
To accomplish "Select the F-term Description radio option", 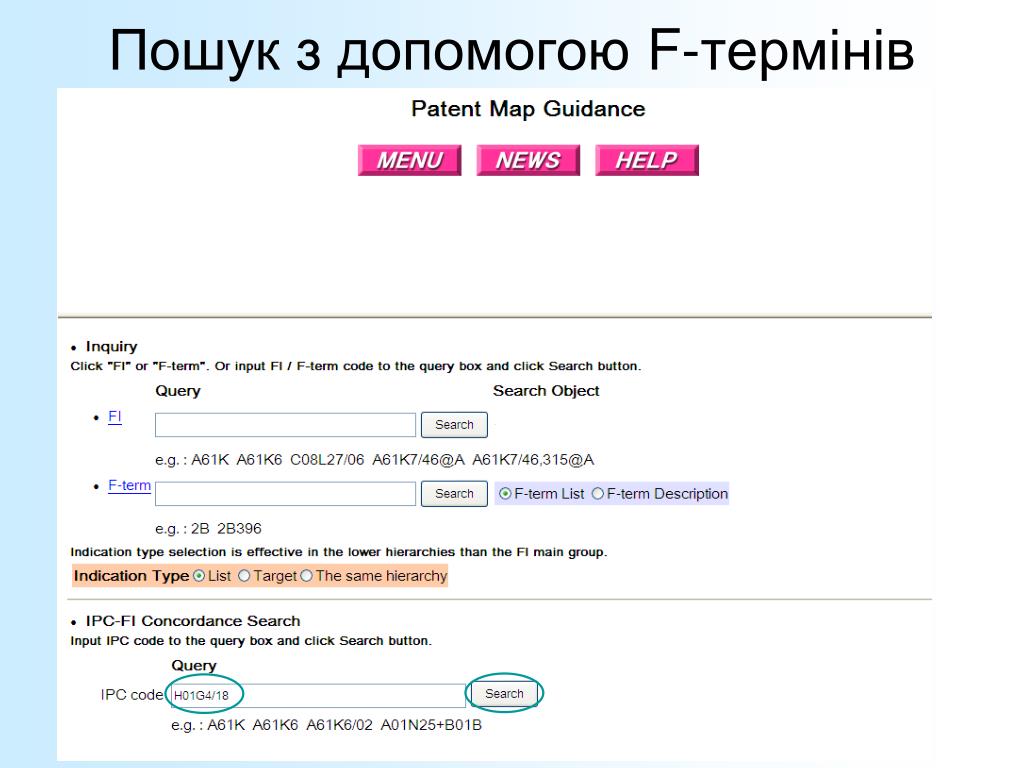I will point(598,494).
